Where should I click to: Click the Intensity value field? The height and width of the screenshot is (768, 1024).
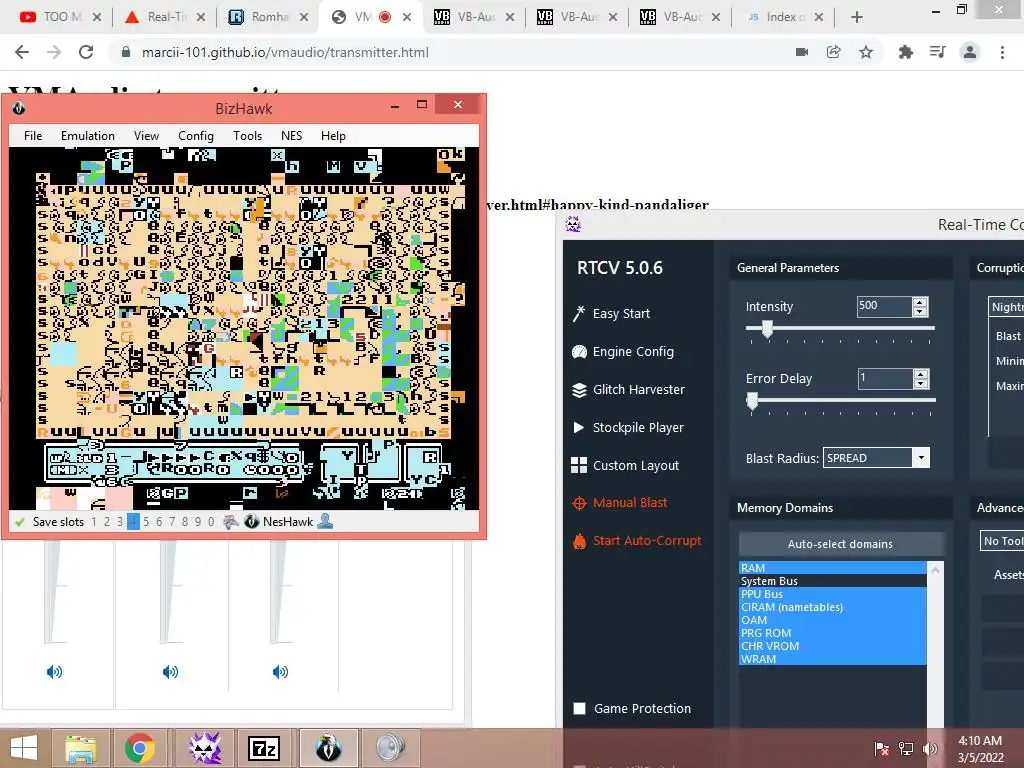[x=884, y=306]
